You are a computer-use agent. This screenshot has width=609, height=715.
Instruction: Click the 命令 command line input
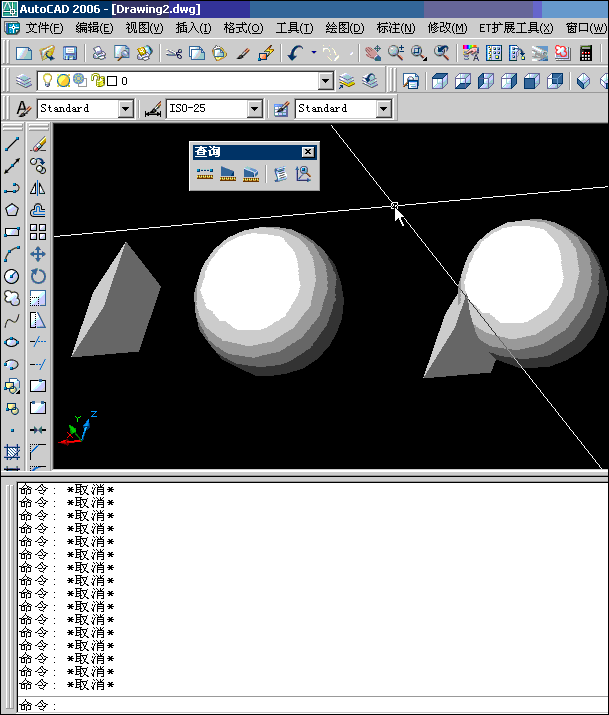(312, 705)
